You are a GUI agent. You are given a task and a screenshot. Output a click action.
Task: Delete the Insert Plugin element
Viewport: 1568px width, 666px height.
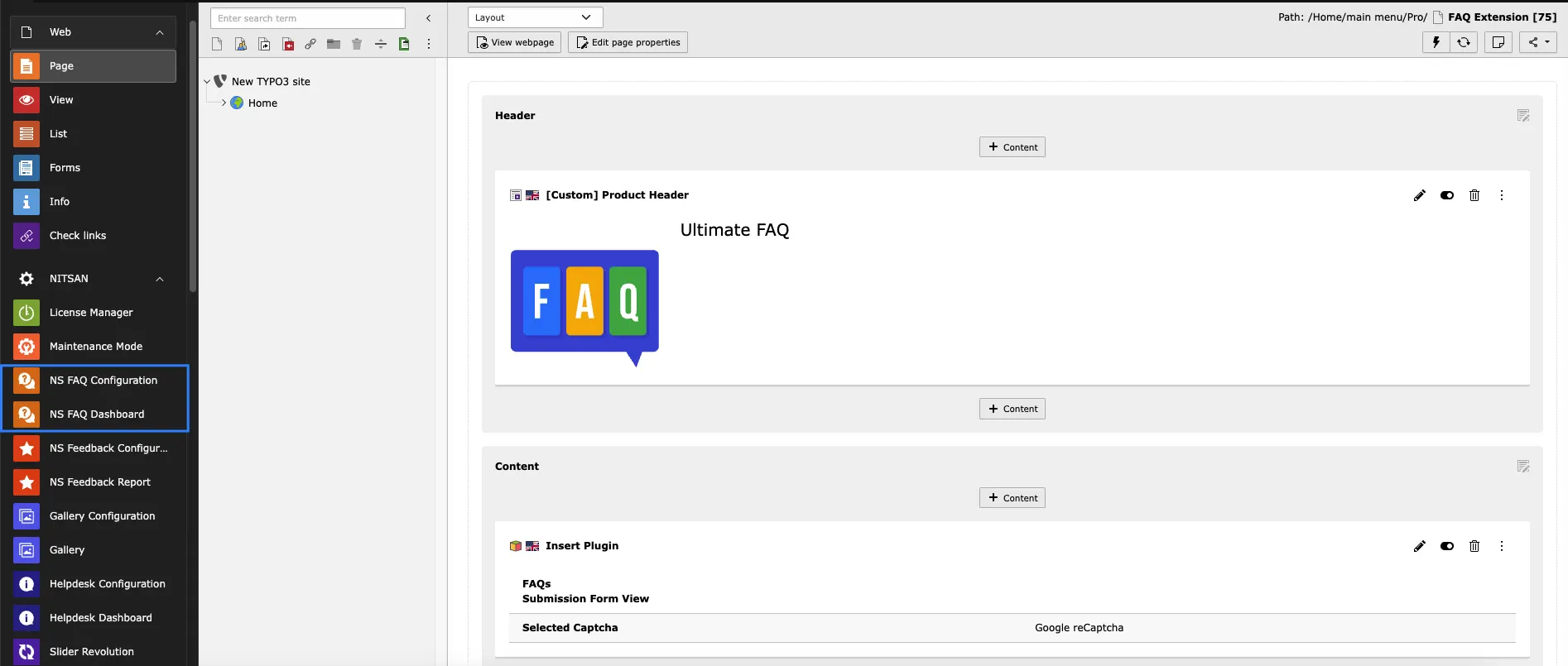1474,546
